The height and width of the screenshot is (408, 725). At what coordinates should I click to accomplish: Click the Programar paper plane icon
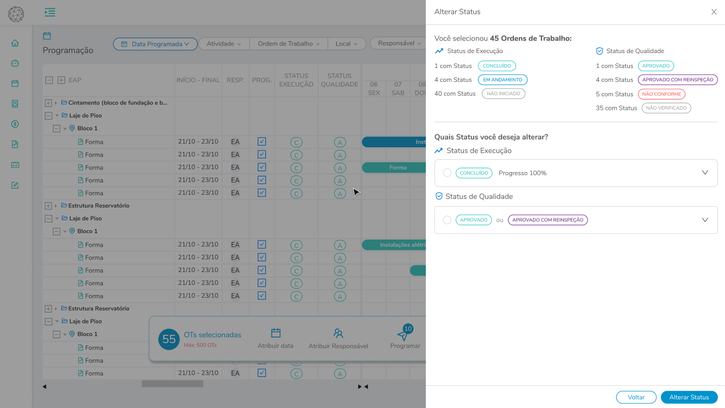click(403, 334)
